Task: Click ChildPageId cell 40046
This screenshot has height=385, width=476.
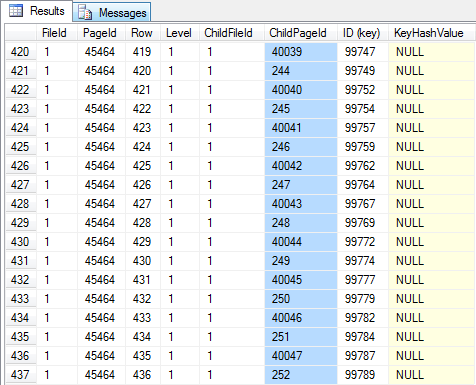Action: (x=301, y=318)
